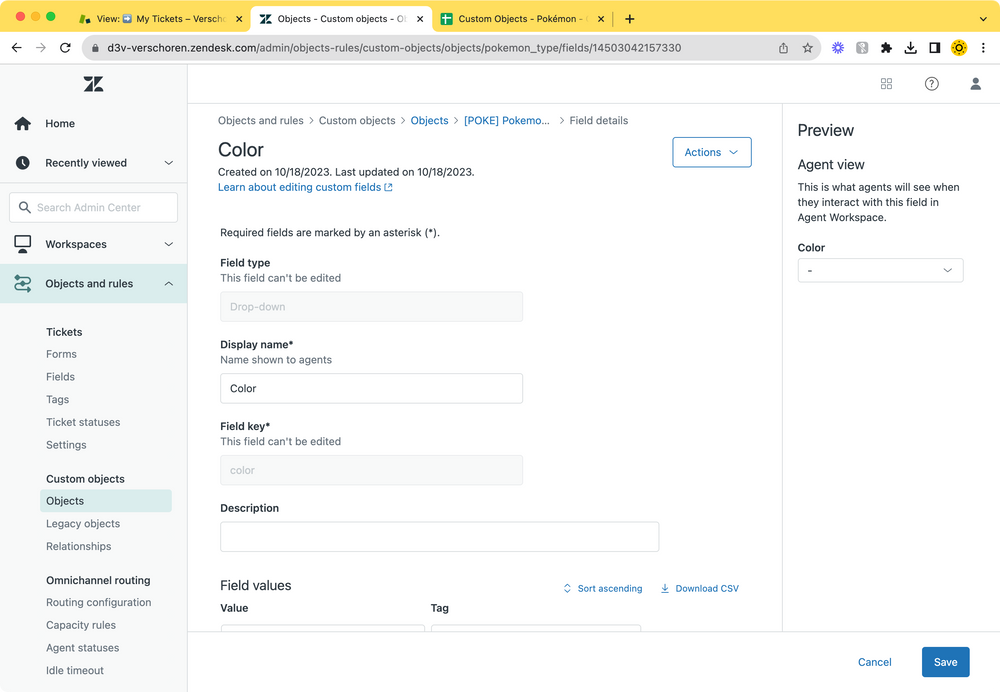This screenshot has width=1000, height=692.
Task: Click the Home icon in sidebar
Action: click(22, 123)
